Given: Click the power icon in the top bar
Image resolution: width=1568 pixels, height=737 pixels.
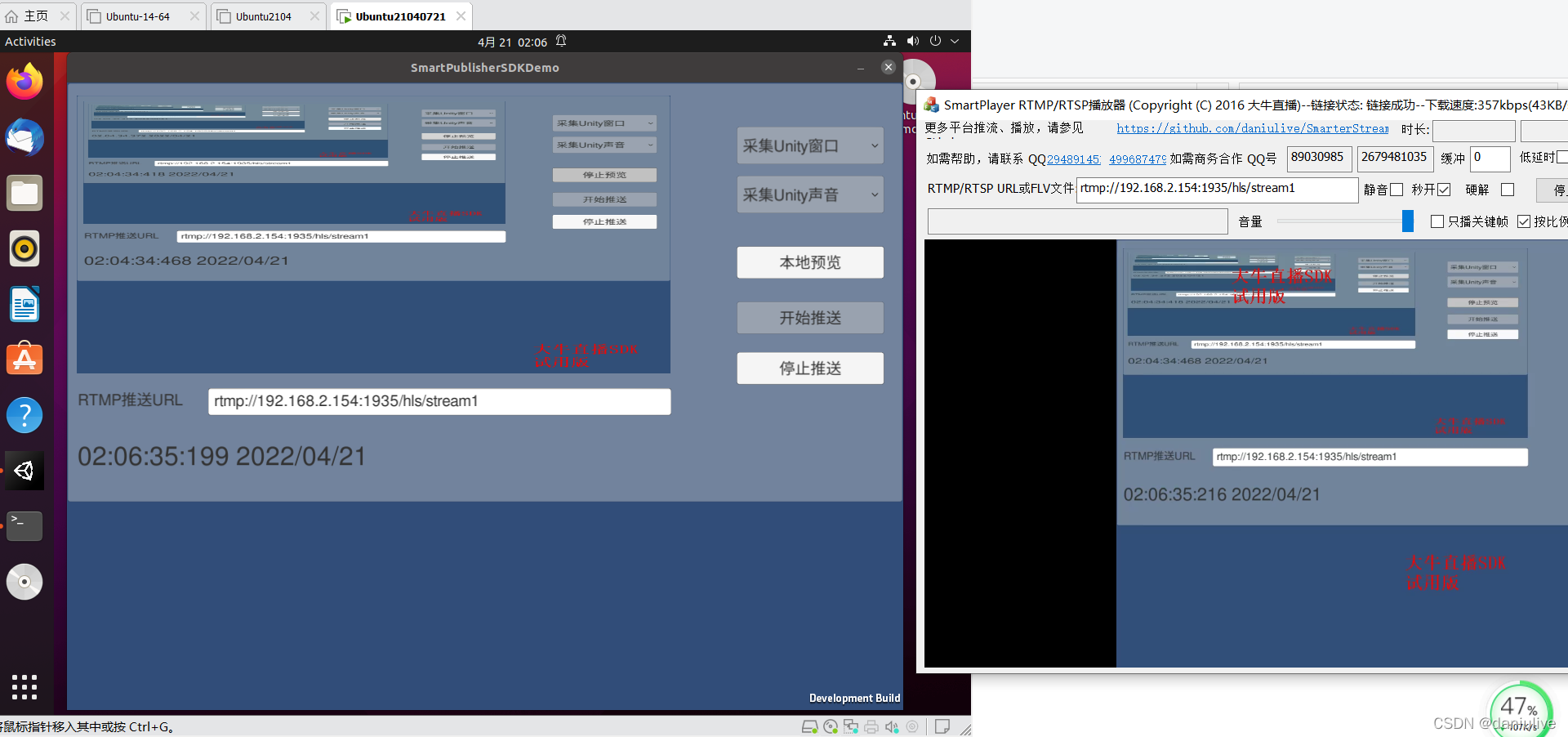Looking at the screenshot, I should coord(935,41).
